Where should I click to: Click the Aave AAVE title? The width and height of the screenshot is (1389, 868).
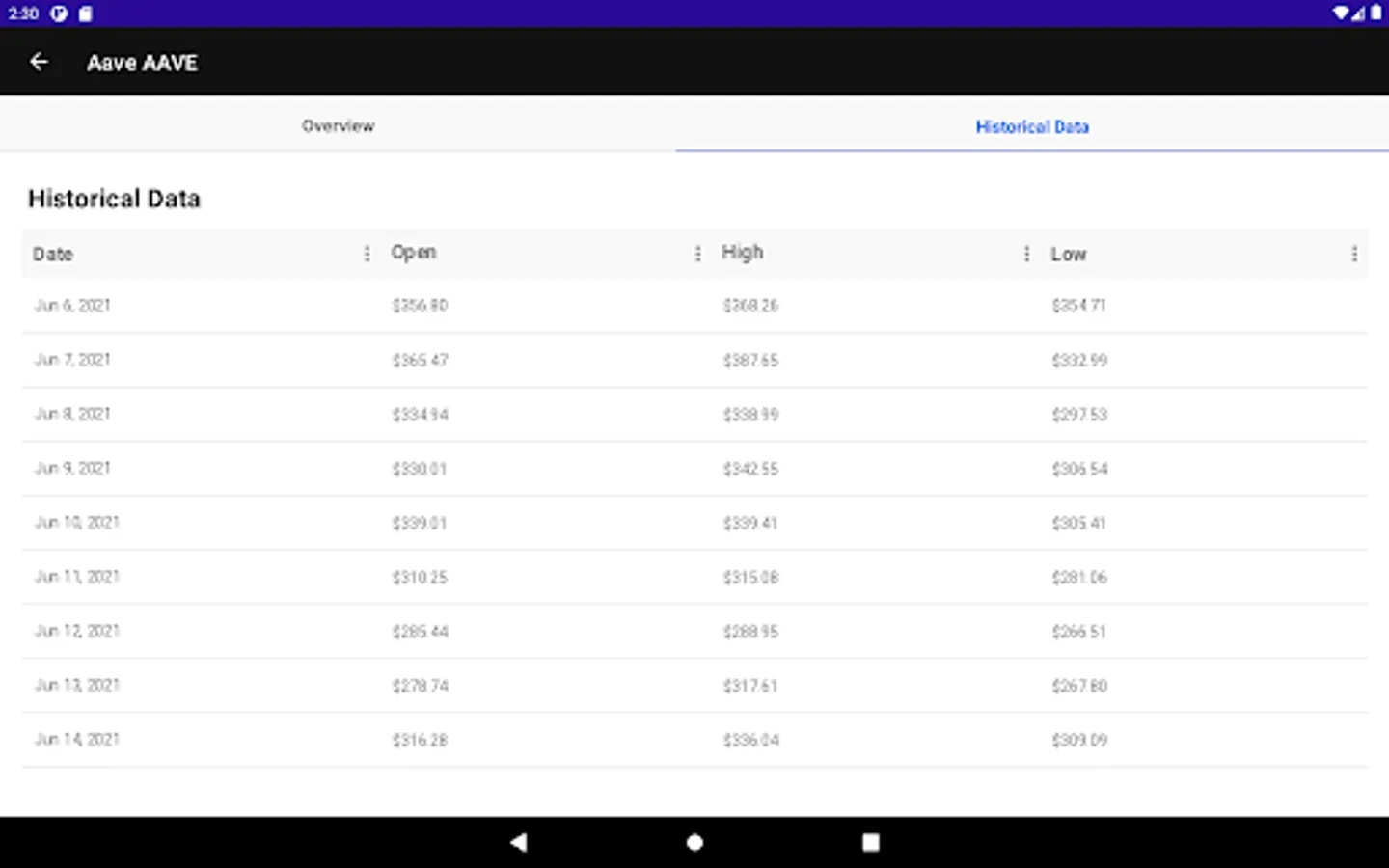click(142, 63)
